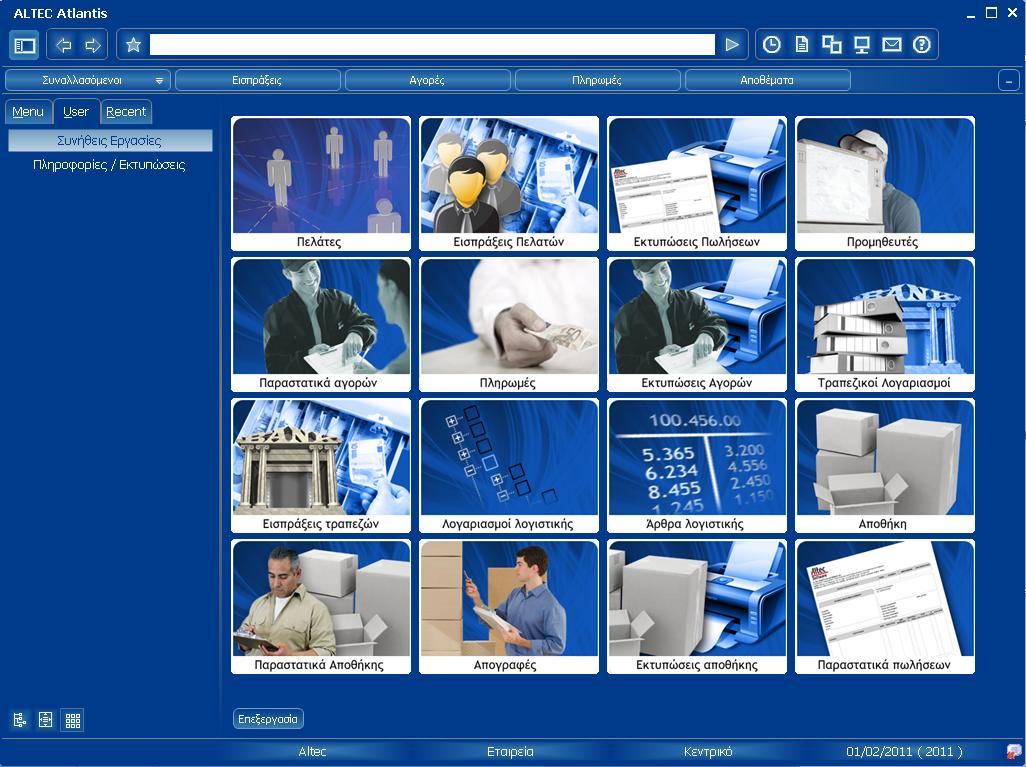Select Πληροφορίες / Εκτυπώσεις in sidebar
This screenshot has width=1026, height=767.
click(x=110, y=165)
